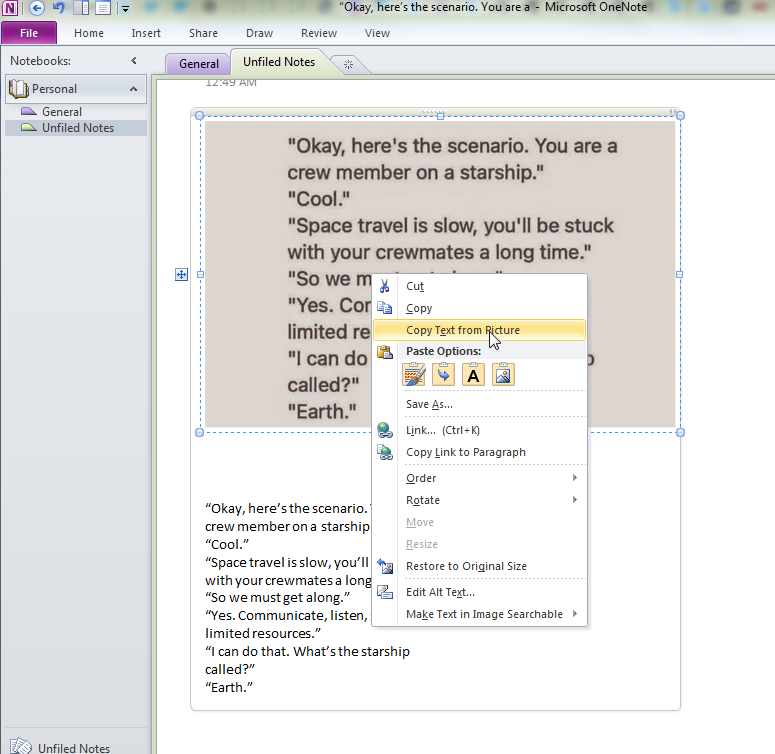Click the Rotate submenu arrow
The image size is (775, 754).
(574, 499)
